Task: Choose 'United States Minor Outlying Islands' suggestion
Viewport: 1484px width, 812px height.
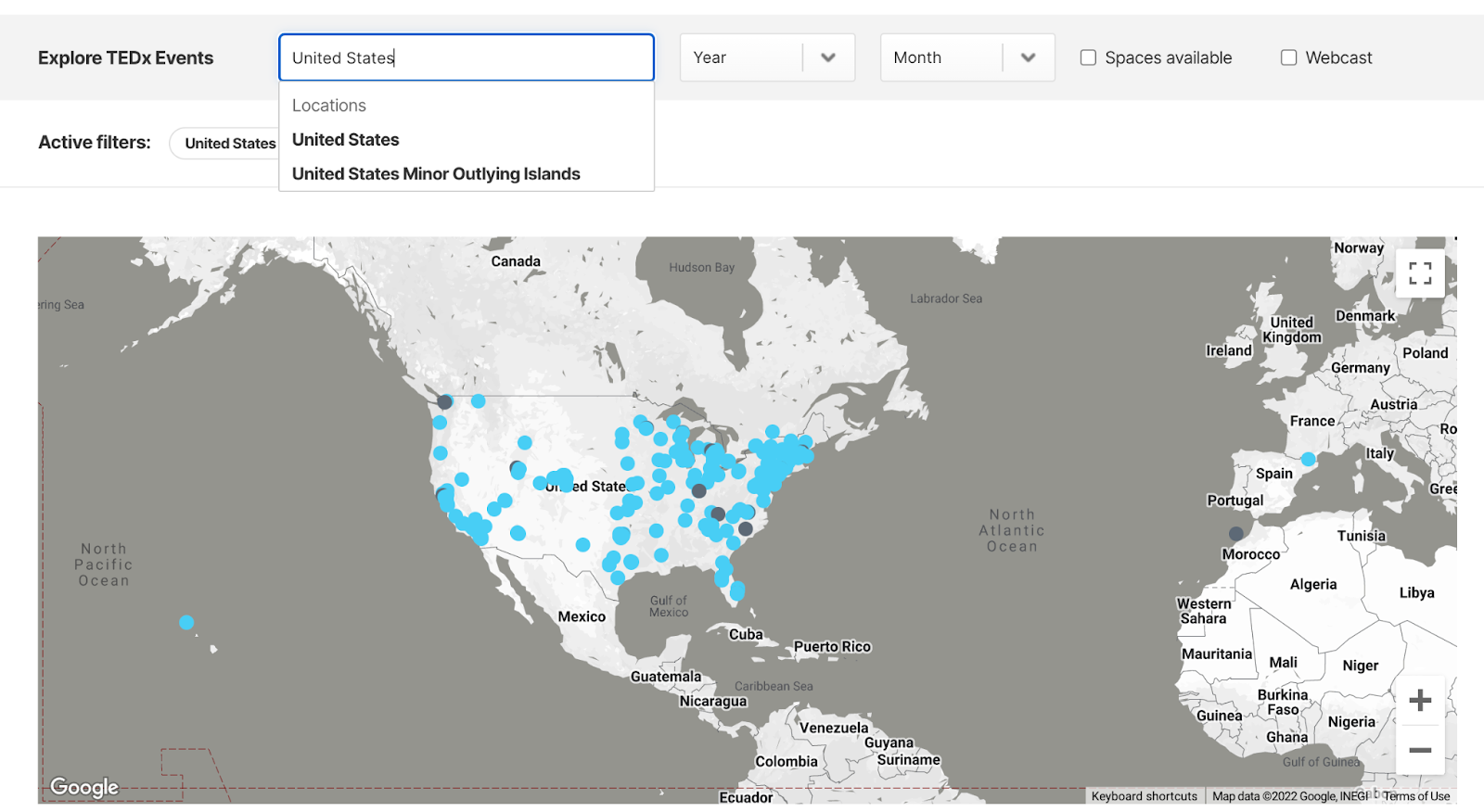Action: click(x=436, y=174)
